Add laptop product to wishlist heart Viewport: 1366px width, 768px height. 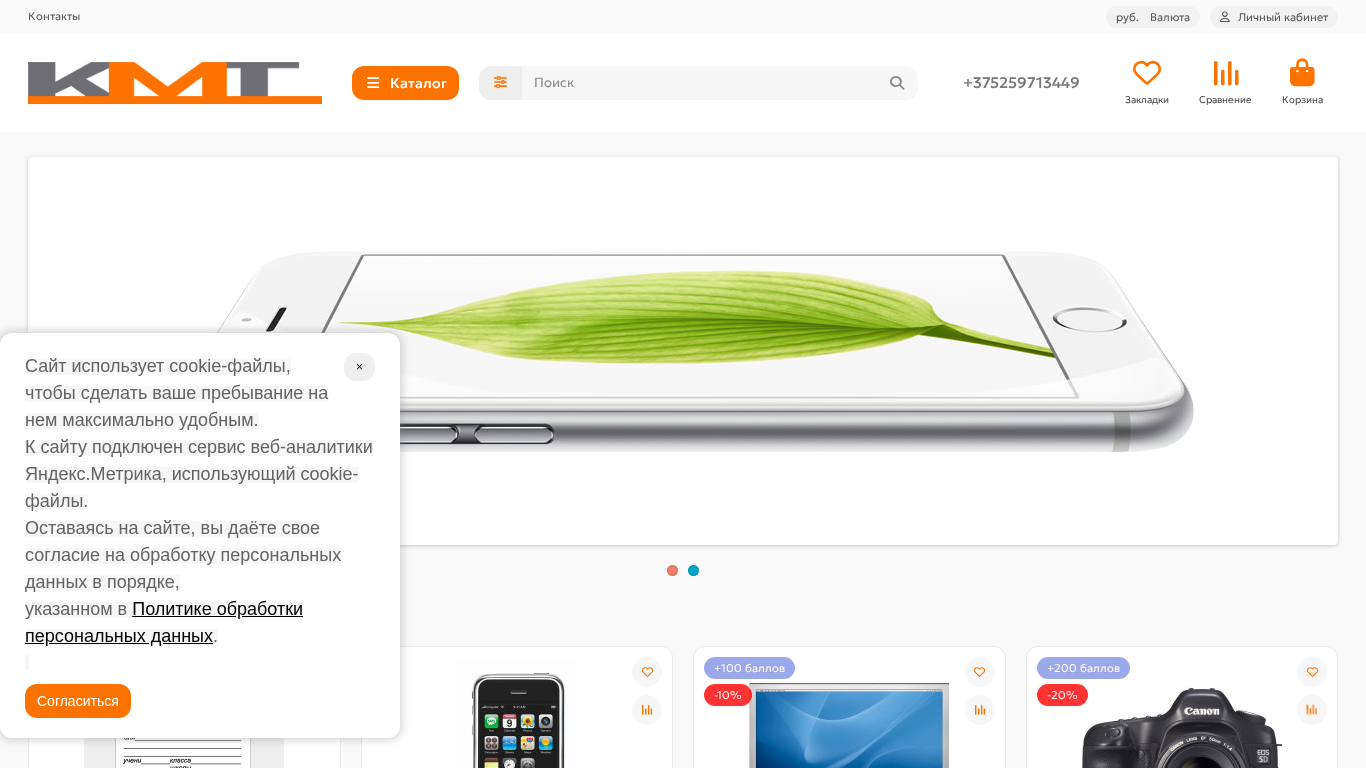[979, 672]
